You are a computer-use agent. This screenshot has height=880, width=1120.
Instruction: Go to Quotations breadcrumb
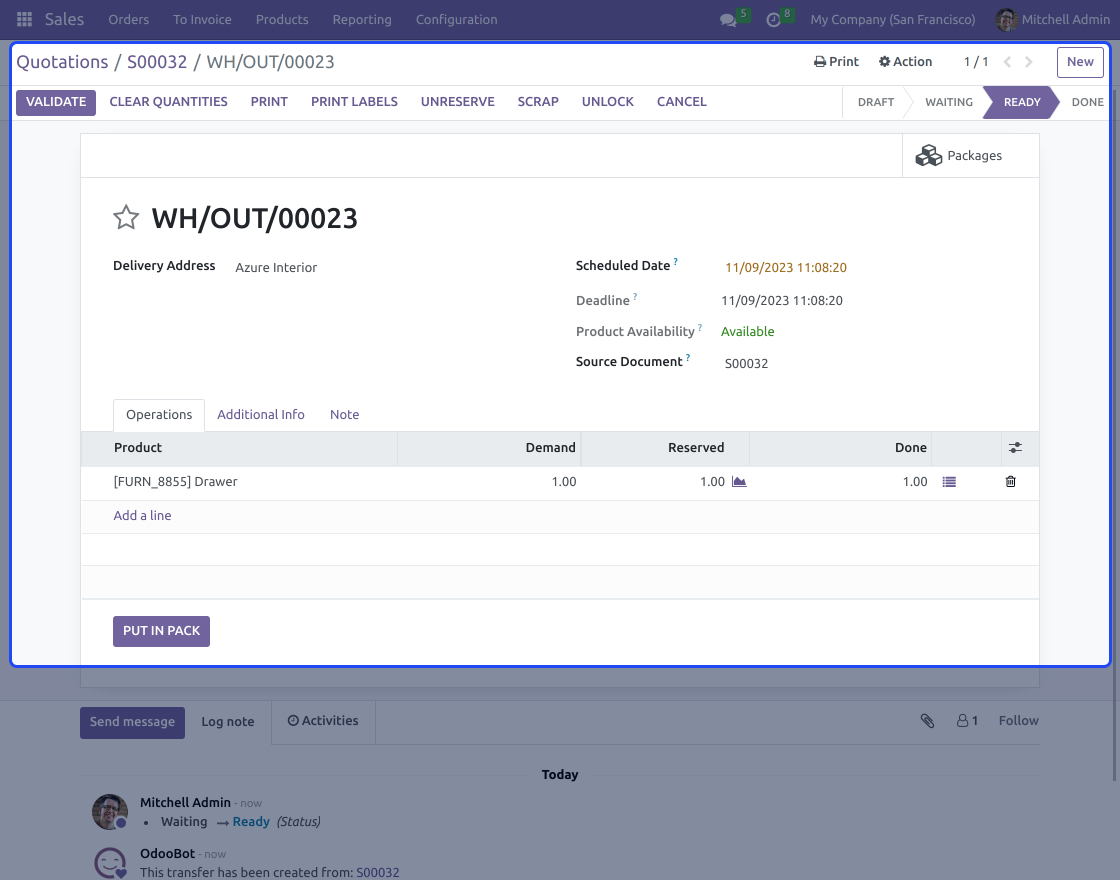click(62, 62)
